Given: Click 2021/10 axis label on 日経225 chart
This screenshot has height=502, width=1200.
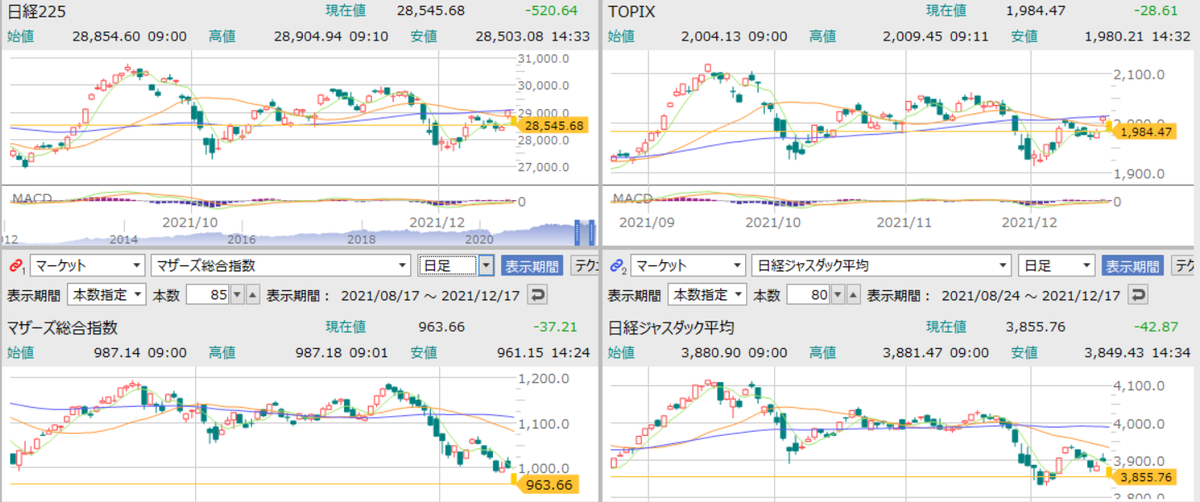Looking at the screenshot, I should pyautogui.click(x=190, y=223).
